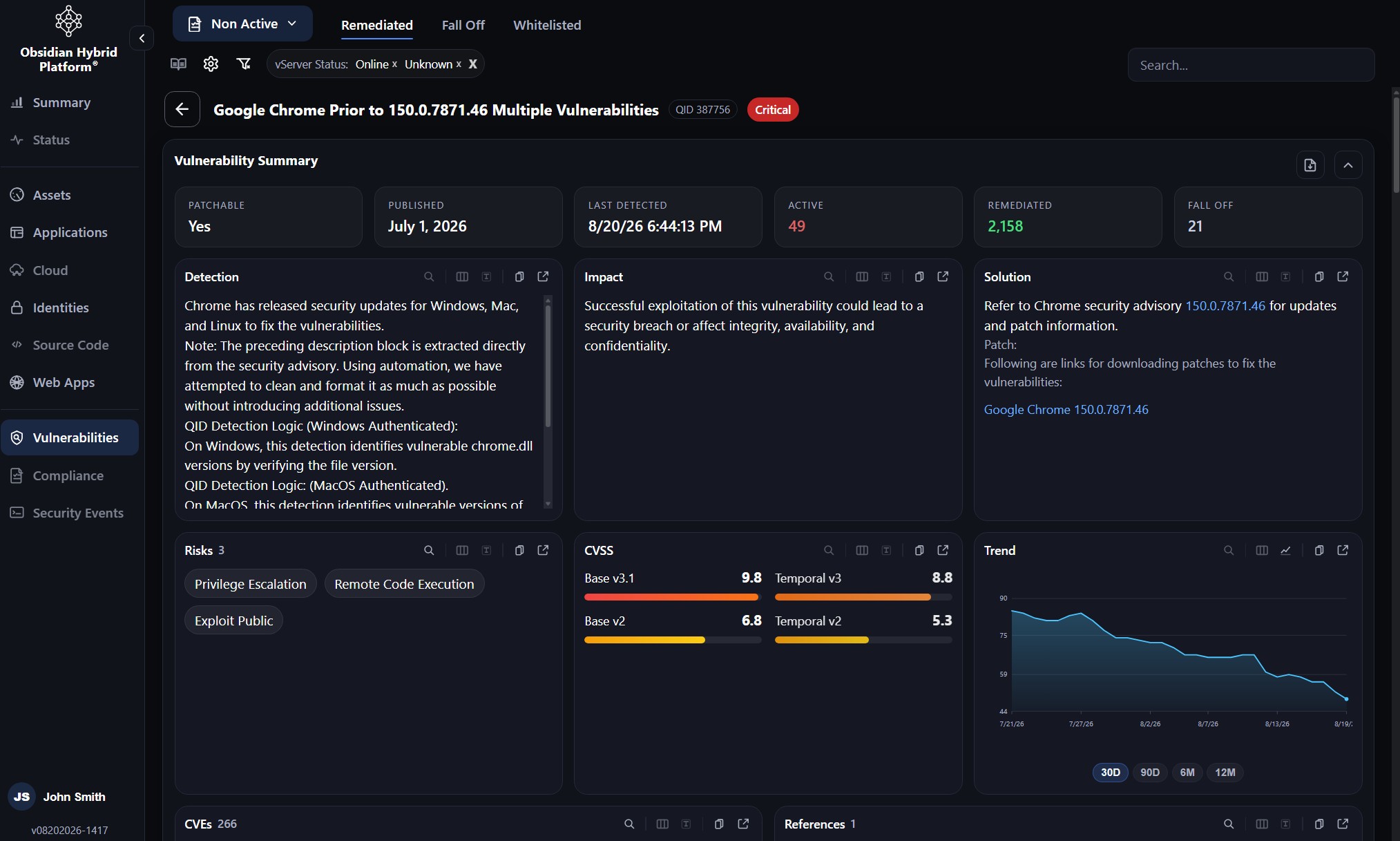Switch to the Fall Off tab
Image resolution: width=1400 pixels, height=841 pixels.
(463, 25)
